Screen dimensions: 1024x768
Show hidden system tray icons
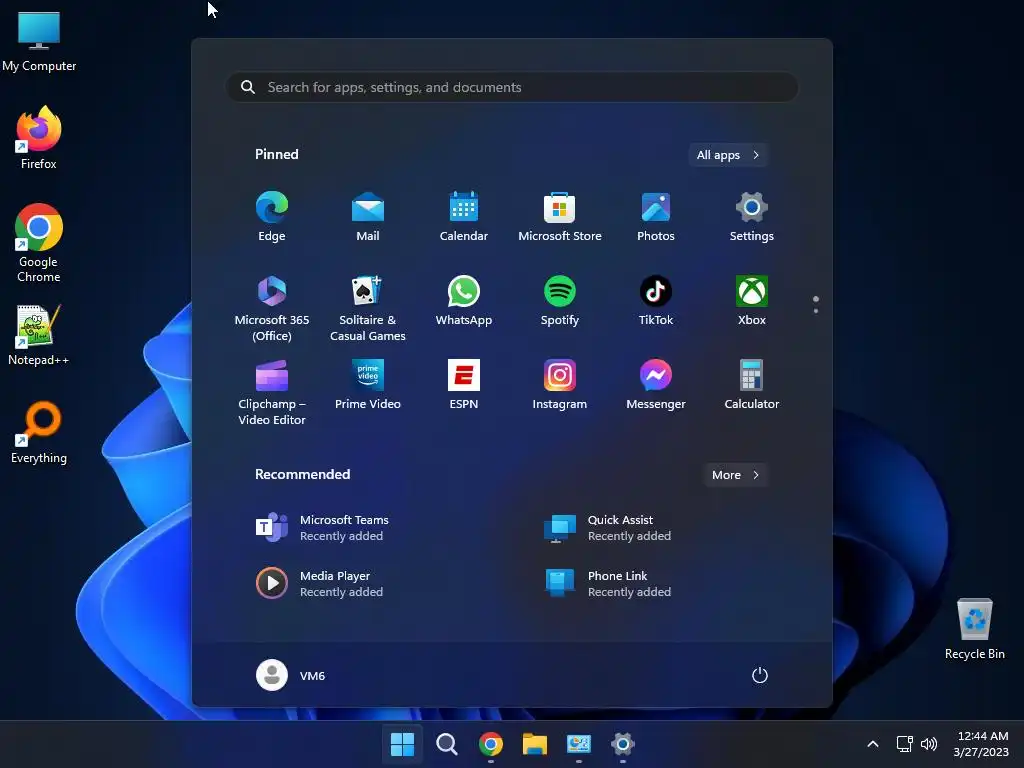coord(872,744)
